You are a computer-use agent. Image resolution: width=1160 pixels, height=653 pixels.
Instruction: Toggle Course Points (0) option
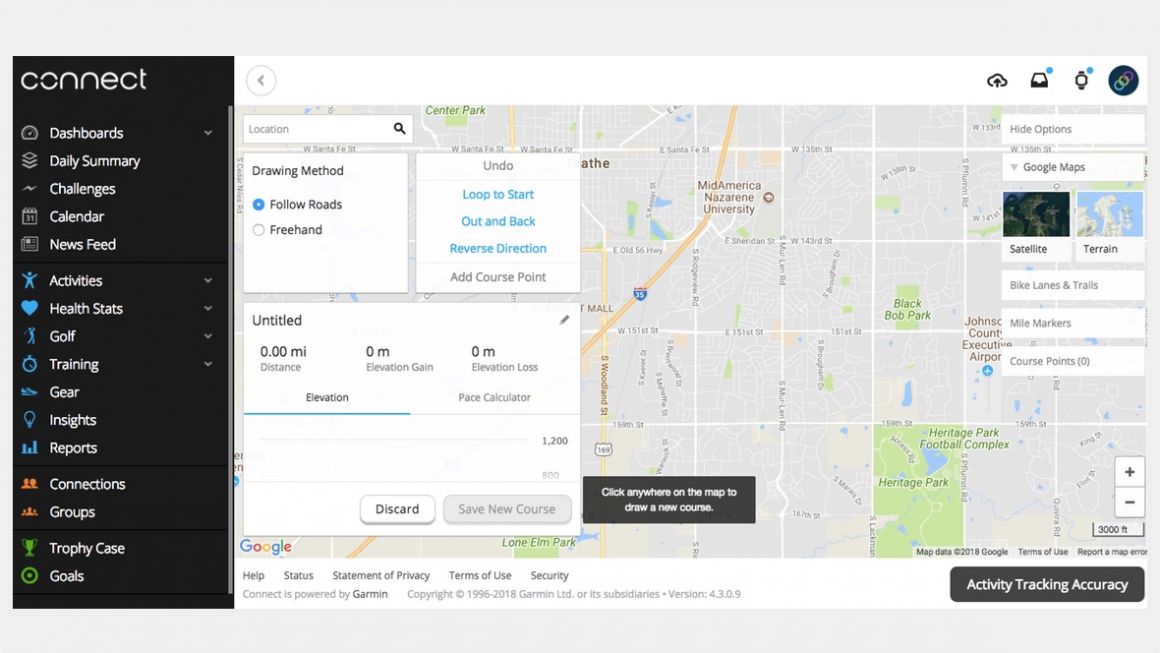pyautogui.click(x=1072, y=361)
